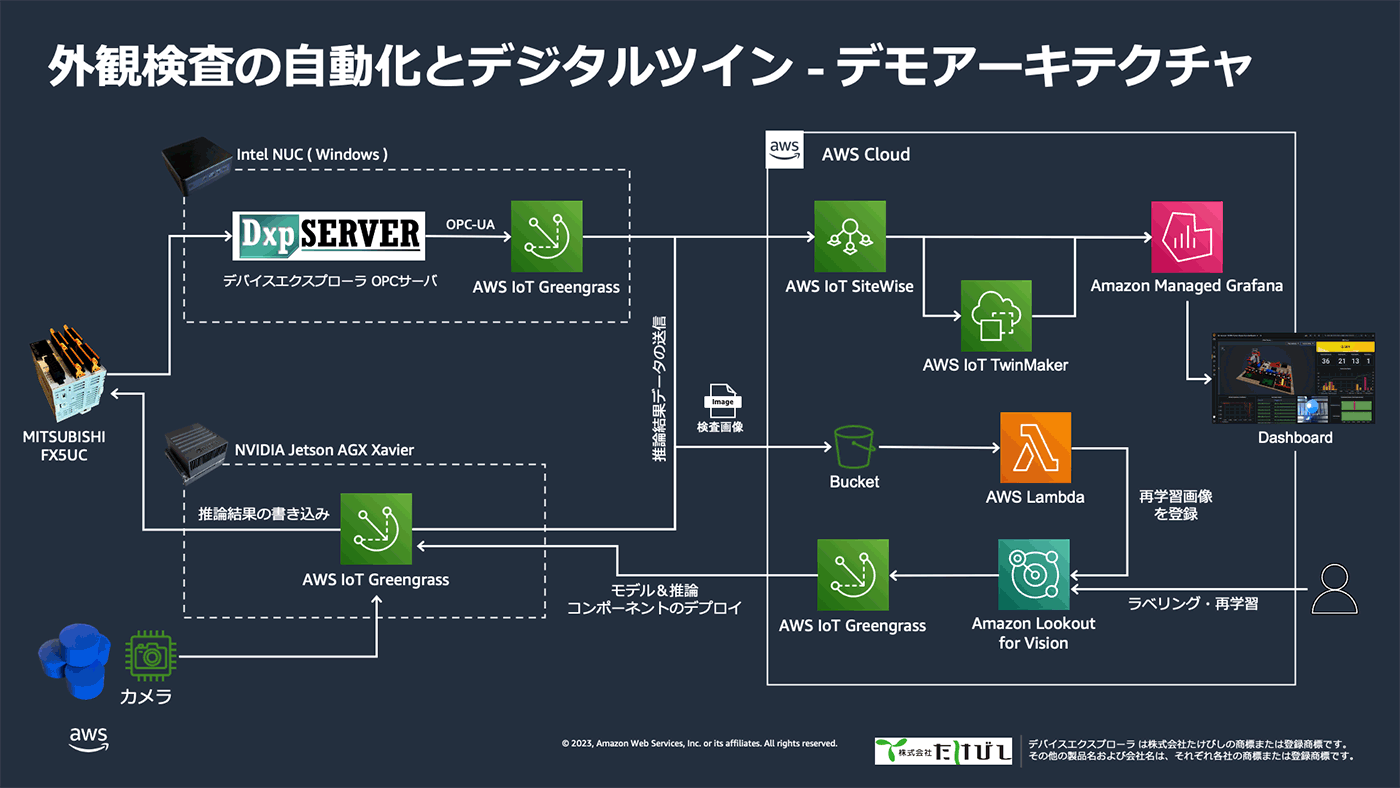Click the Amazon Lookout for Vision icon

pyautogui.click(x=1034, y=575)
